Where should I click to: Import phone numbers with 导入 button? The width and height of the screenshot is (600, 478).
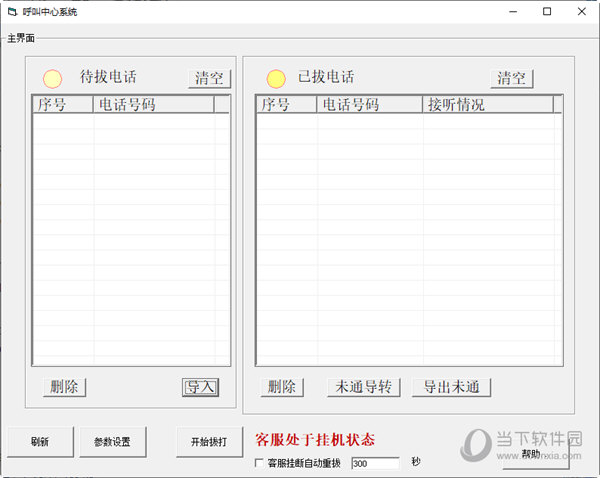click(200, 387)
